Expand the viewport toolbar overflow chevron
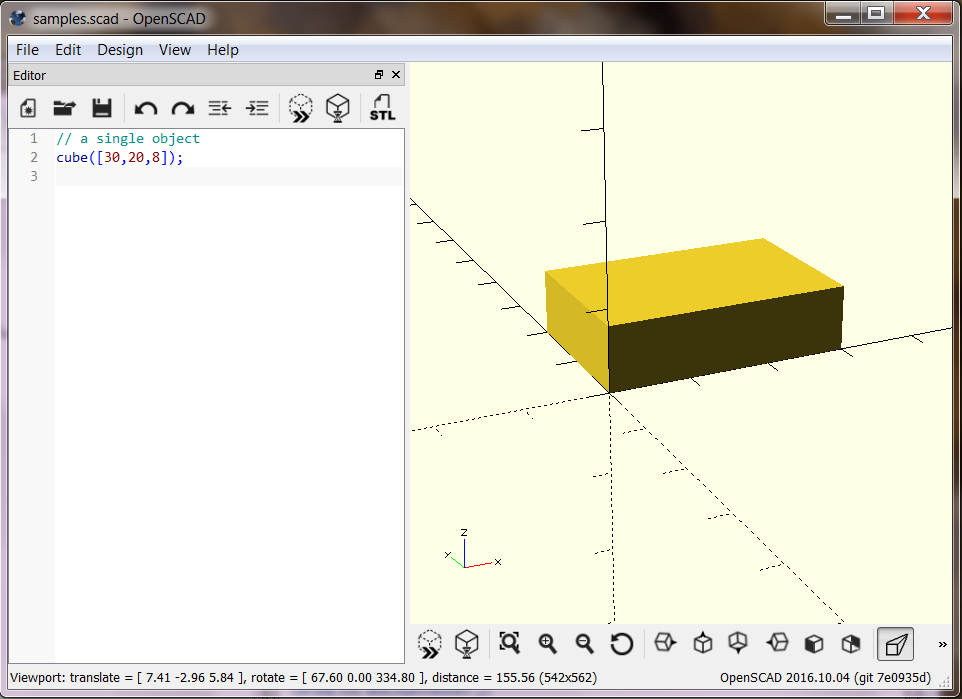Image resolution: width=962 pixels, height=699 pixels. [x=942, y=644]
